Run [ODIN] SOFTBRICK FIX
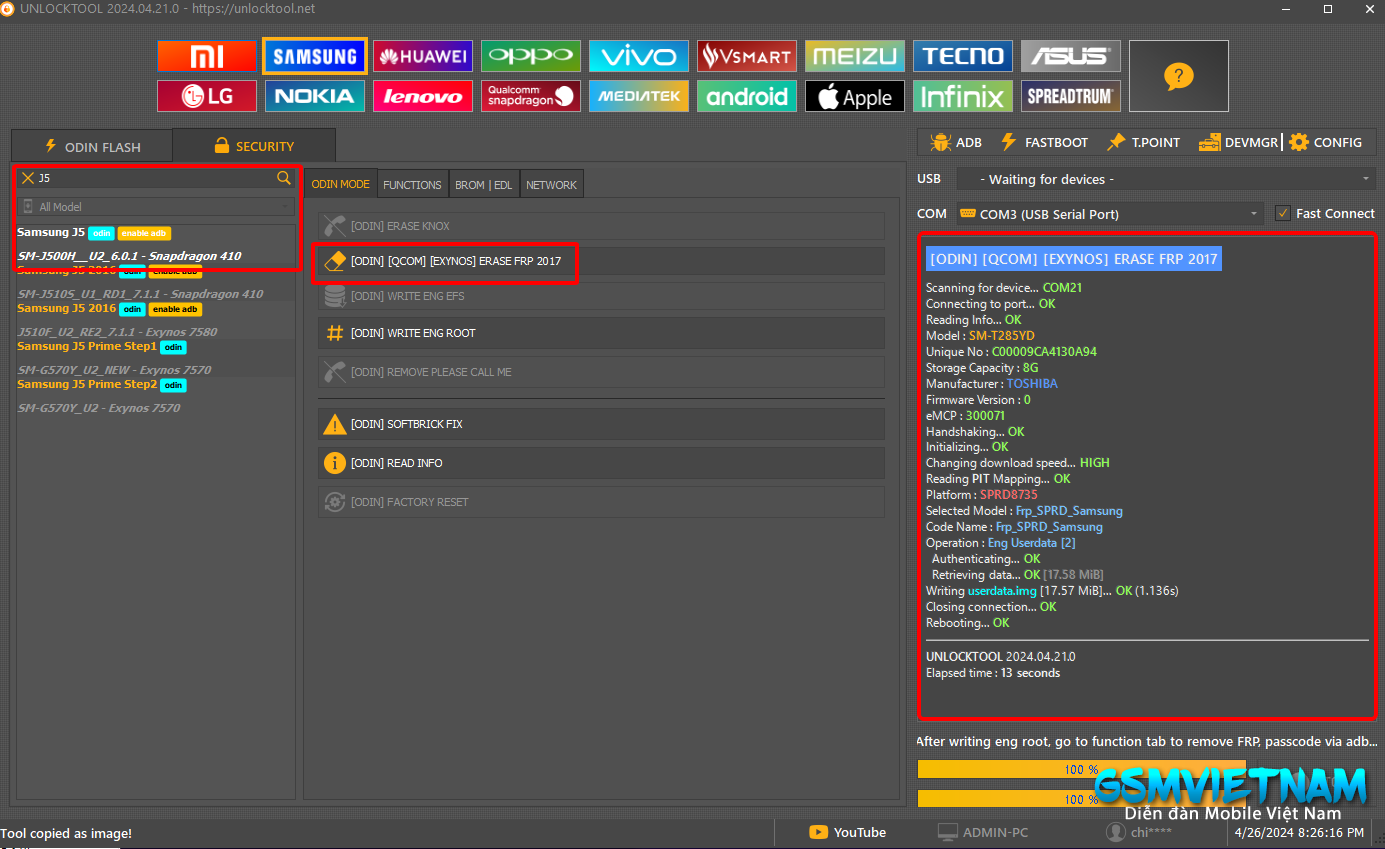 tap(601, 424)
